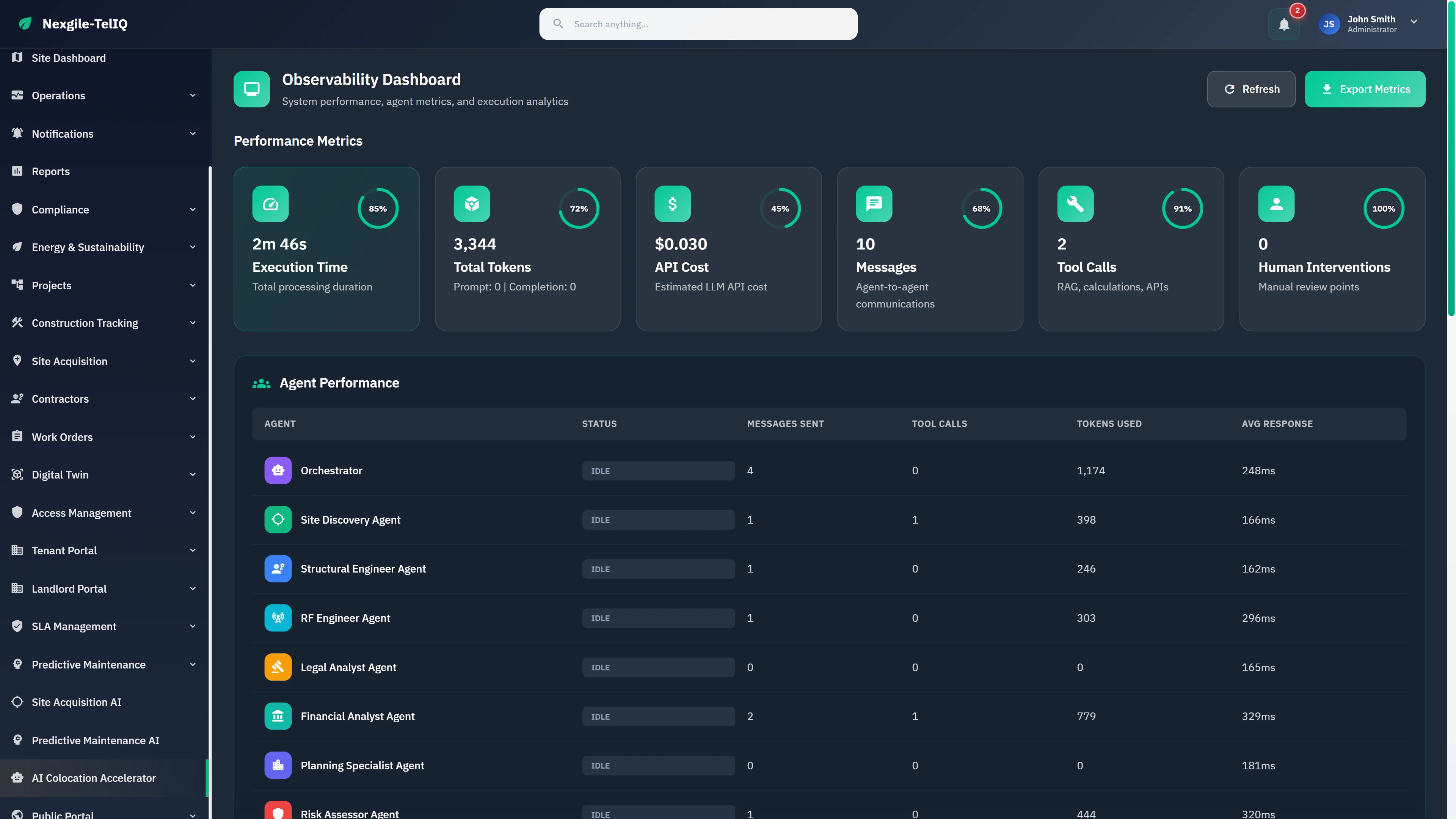This screenshot has width=1456, height=819.
Task: Click the Refresh button
Action: [1251, 89]
